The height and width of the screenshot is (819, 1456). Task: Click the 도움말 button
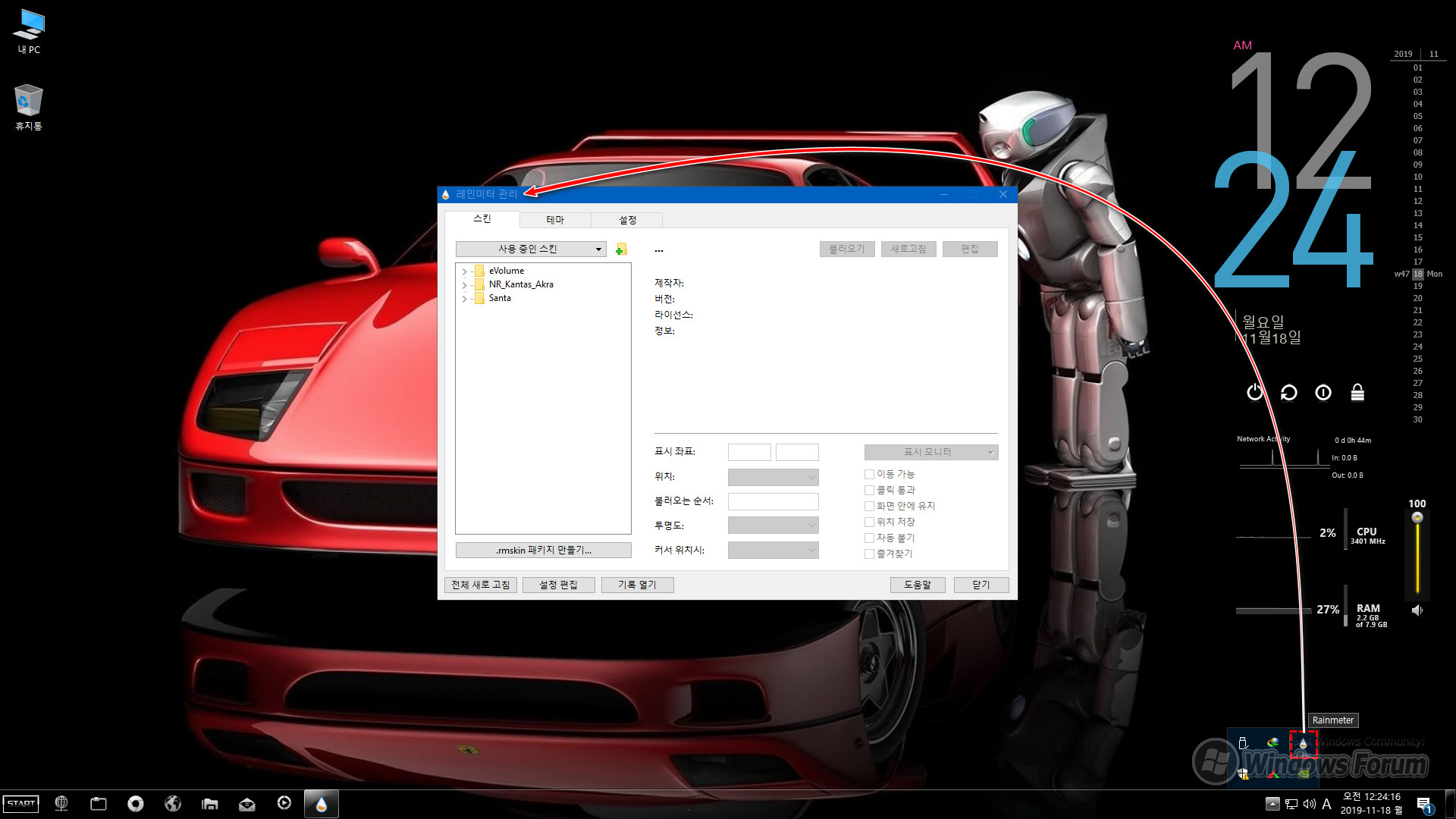click(x=918, y=585)
